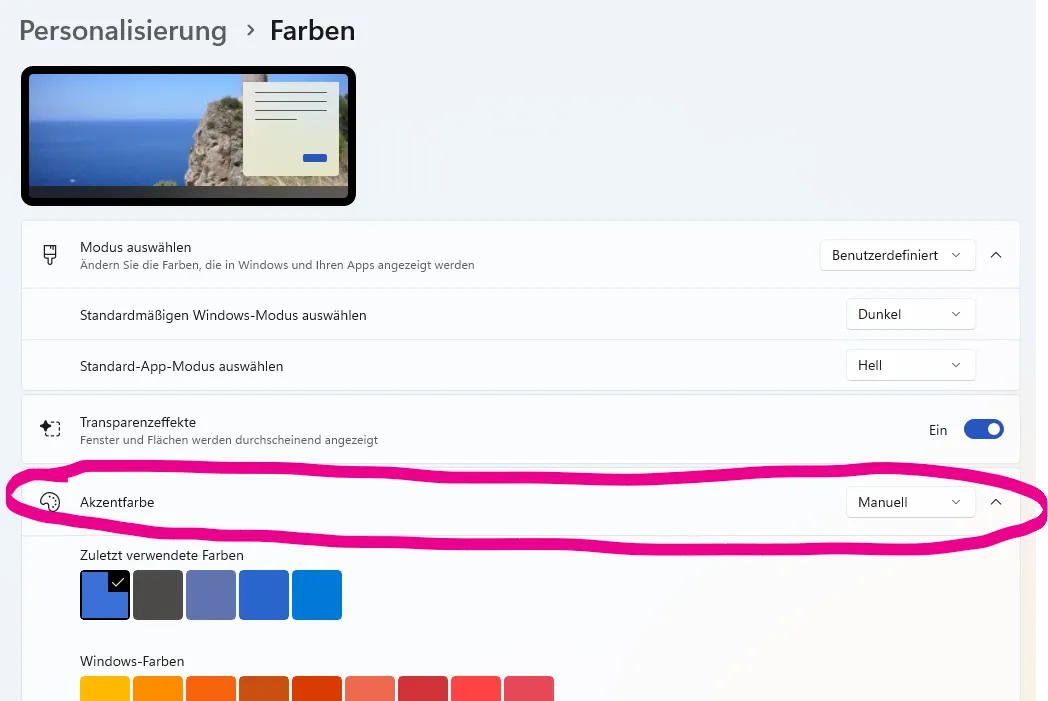This screenshot has height=701, width=1048.
Task: Go back to Personalisierung breadcrumb
Action: (123, 31)
